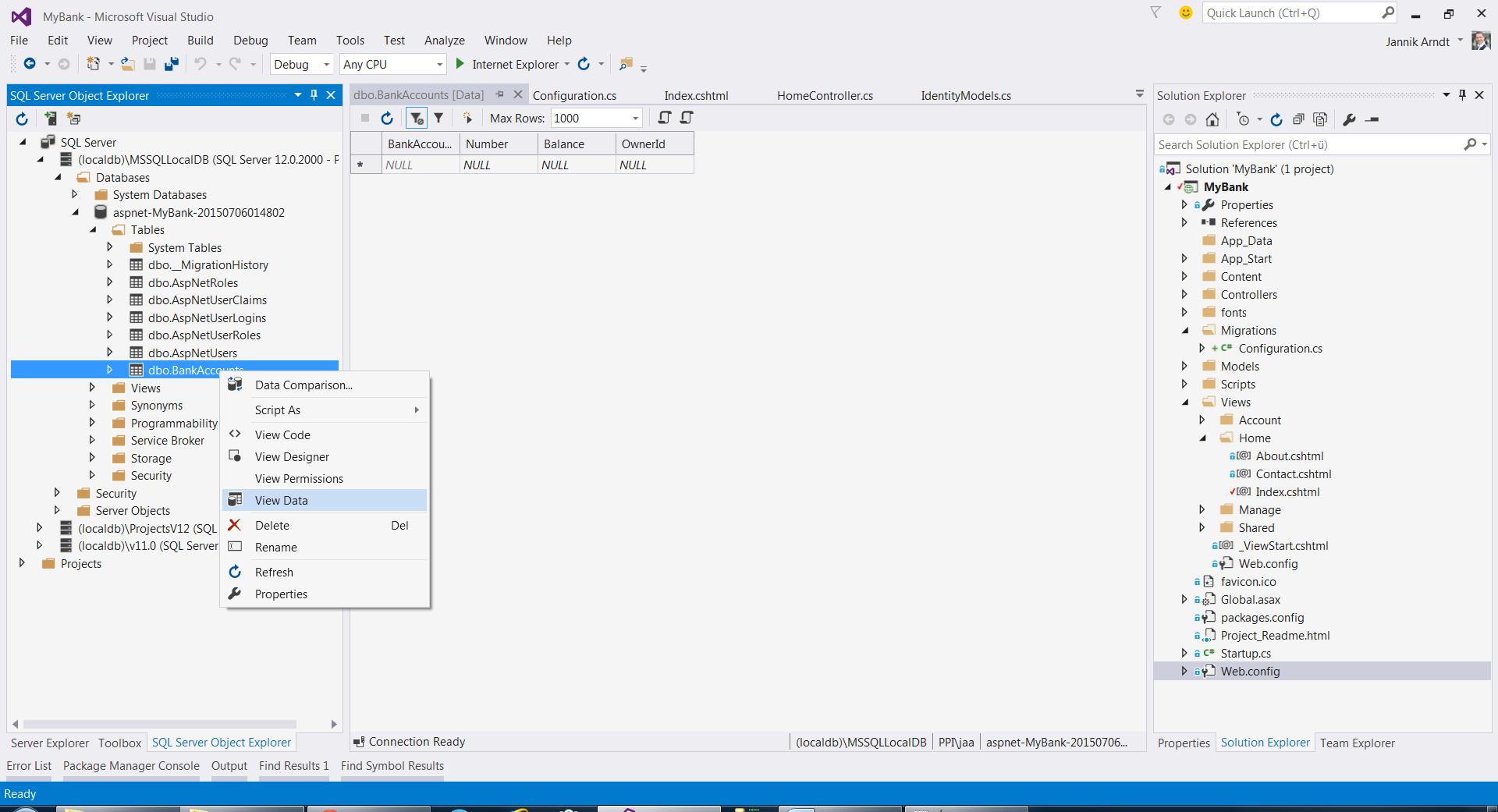
Task: Select dbo.AspNetUserClaims table in tree
Action: point(207,300)
